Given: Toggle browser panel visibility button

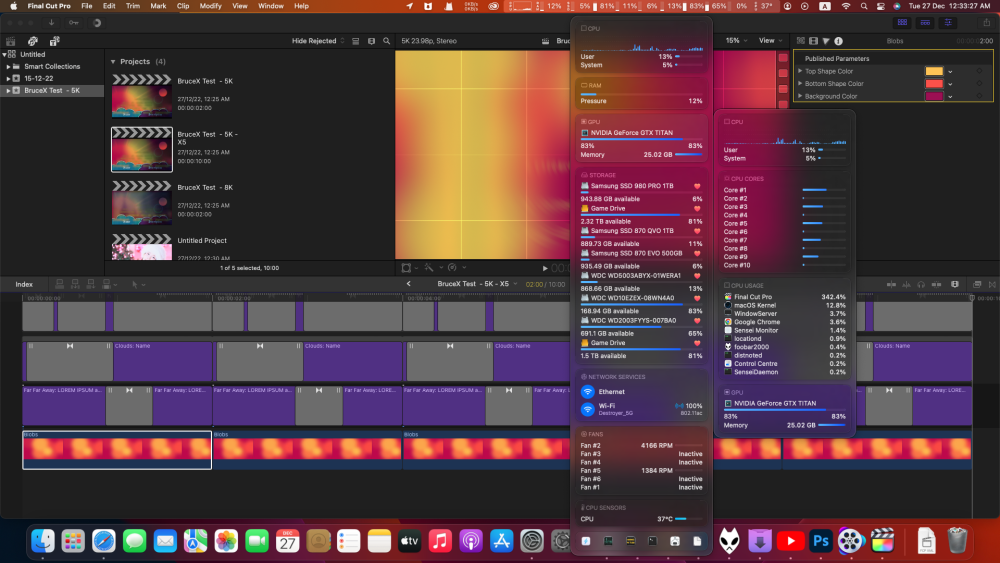Looking at the screenshot, I should [902, 23].
